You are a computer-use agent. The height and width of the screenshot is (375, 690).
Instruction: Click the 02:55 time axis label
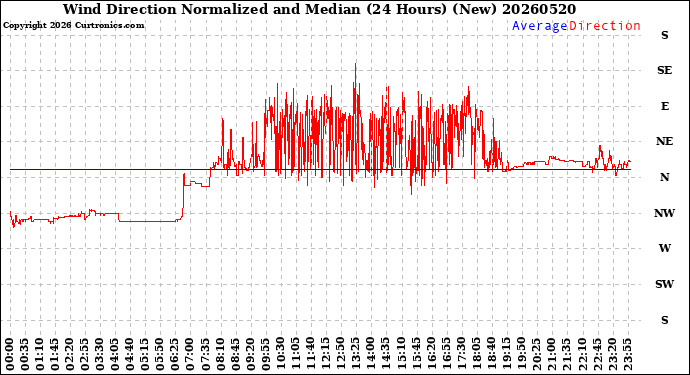(x=85, y=354)
